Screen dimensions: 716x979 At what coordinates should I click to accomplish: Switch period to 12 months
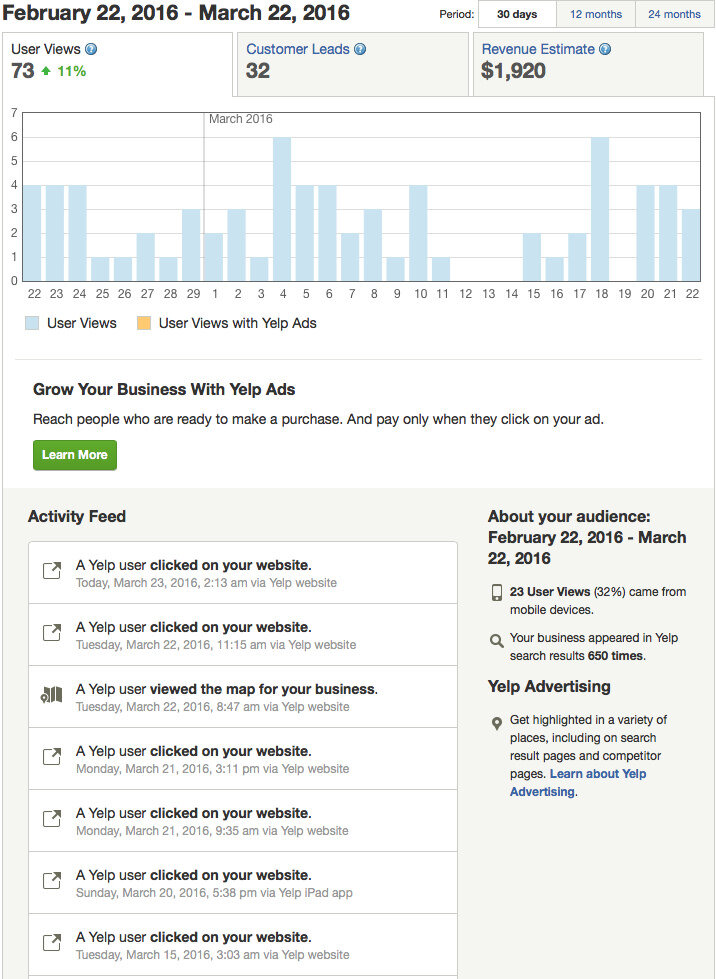(x=596, y=14)
